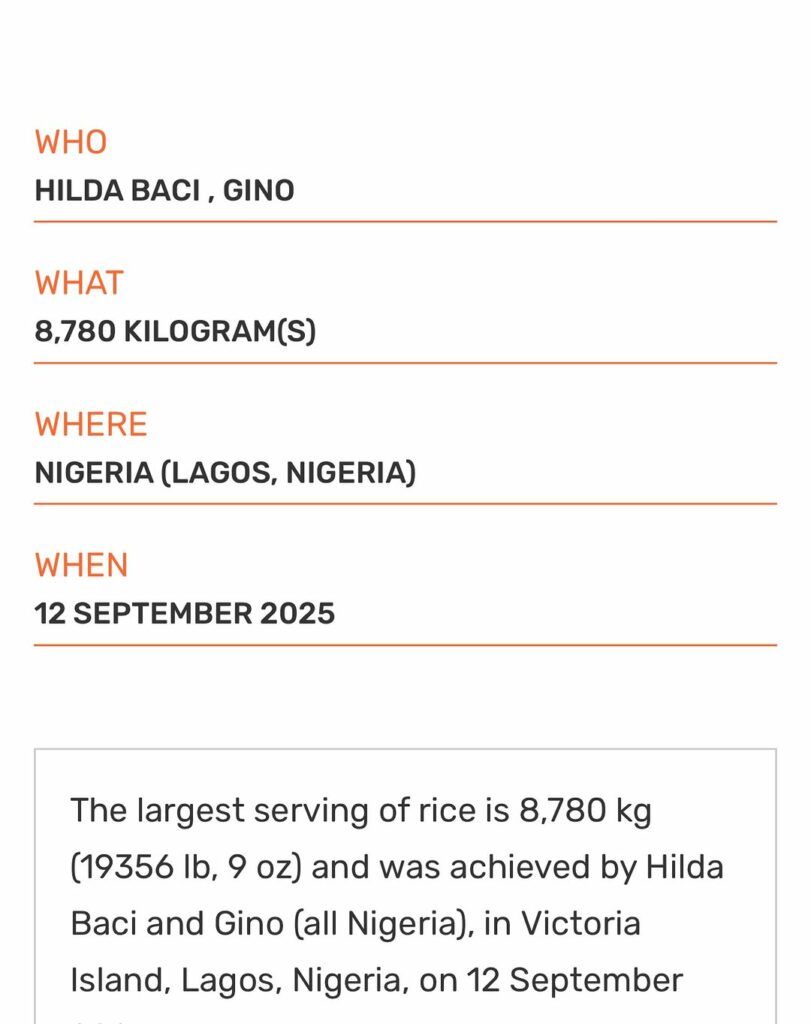Click the "(19356 lb, 9 oz)" conversion text
Image resolution: width=811 pixels, height=1024 pixels.
[187, 866]
